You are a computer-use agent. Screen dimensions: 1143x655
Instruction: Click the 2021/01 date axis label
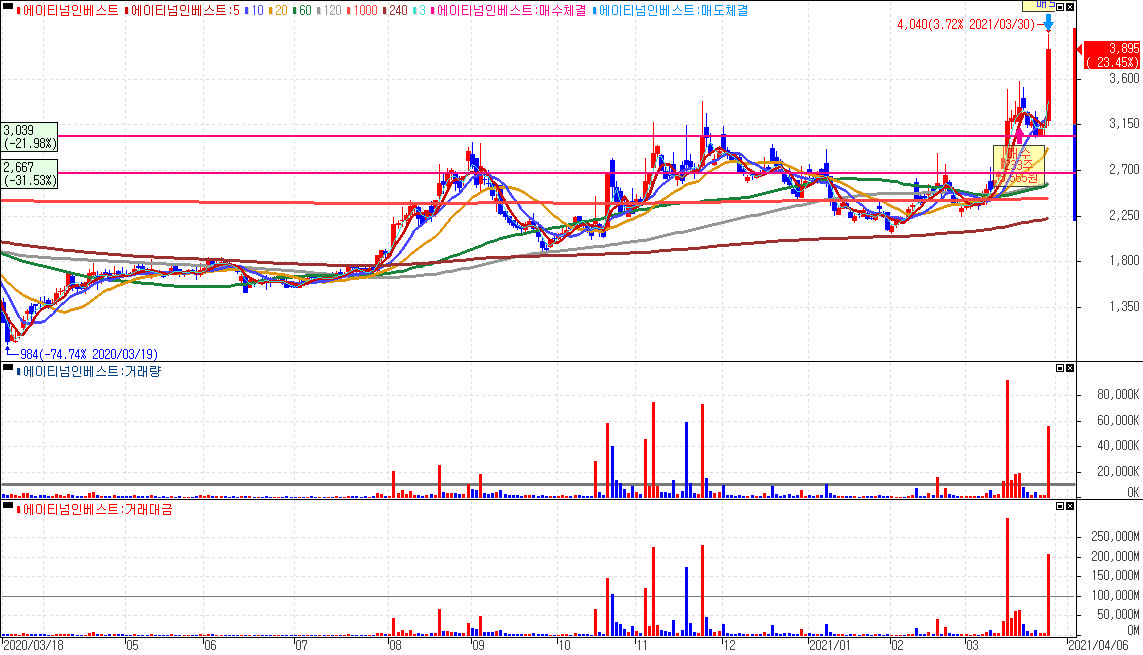(830, 646)
